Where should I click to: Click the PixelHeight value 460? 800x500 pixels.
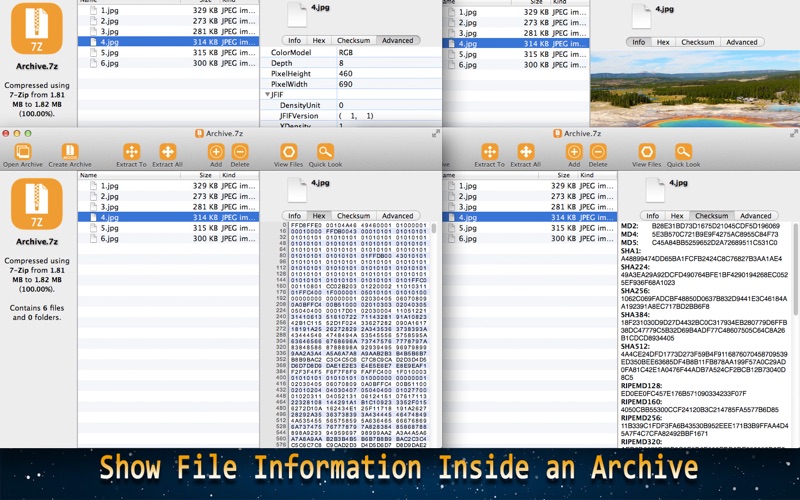345,73
